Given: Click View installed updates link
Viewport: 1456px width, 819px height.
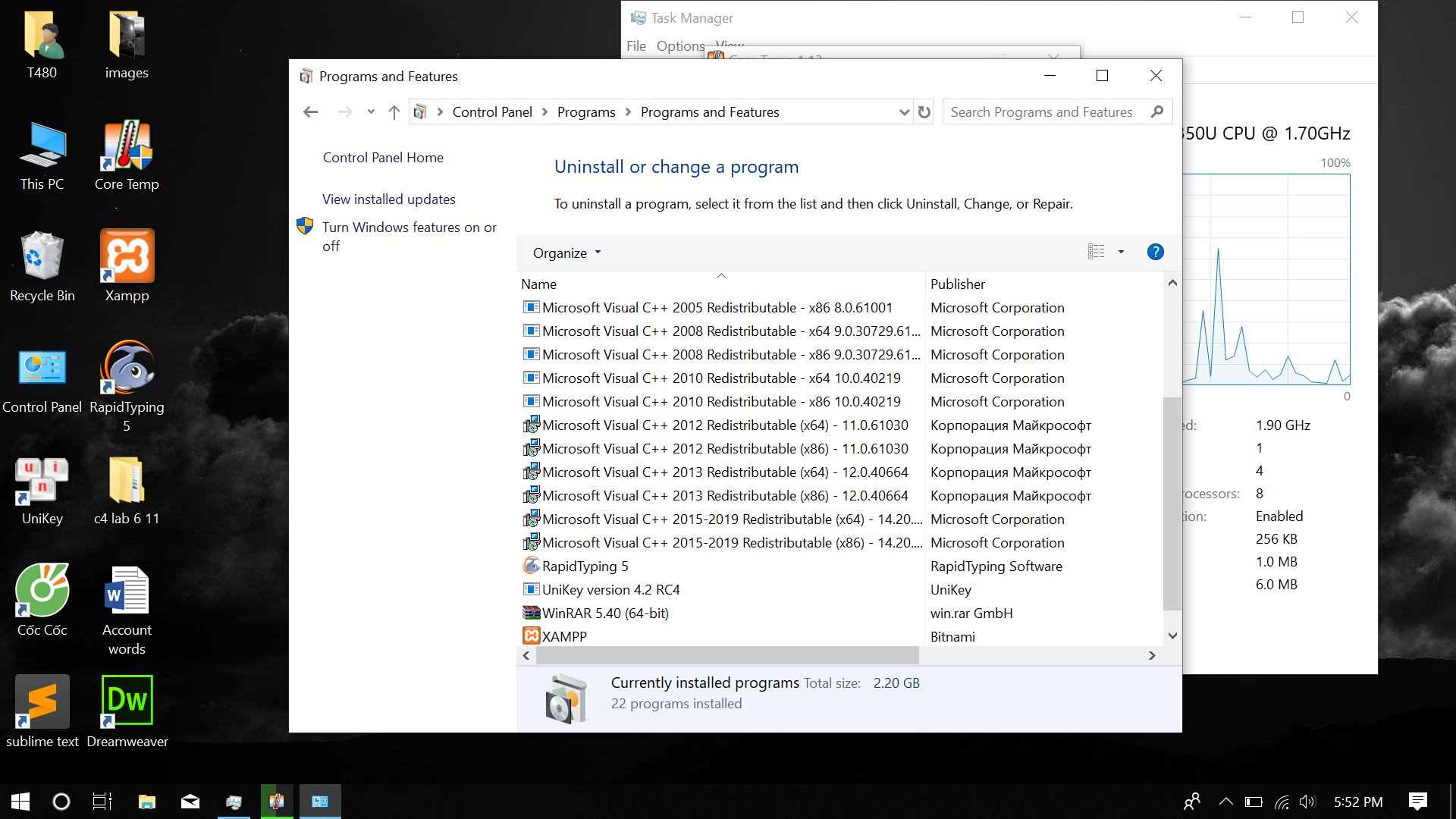Looking at the screenshot, I should point(387,198).
